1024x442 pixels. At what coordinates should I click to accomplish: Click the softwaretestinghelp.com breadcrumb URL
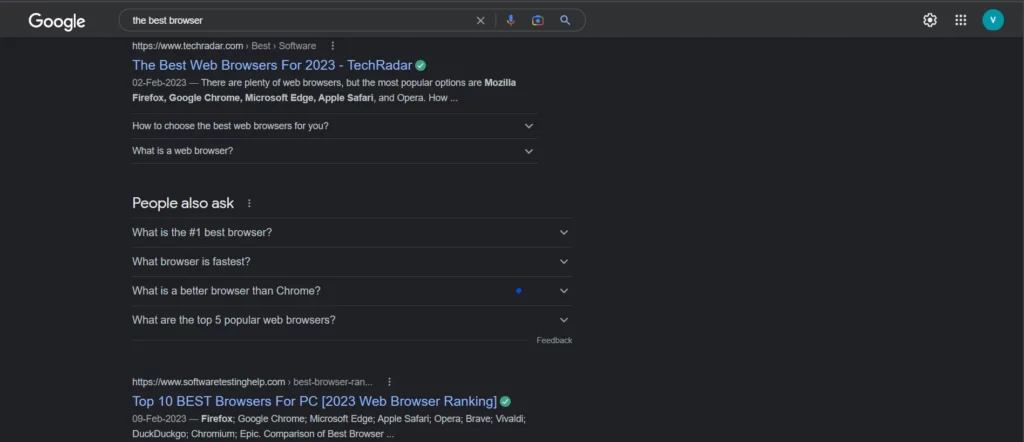click(x=252, y=382)
